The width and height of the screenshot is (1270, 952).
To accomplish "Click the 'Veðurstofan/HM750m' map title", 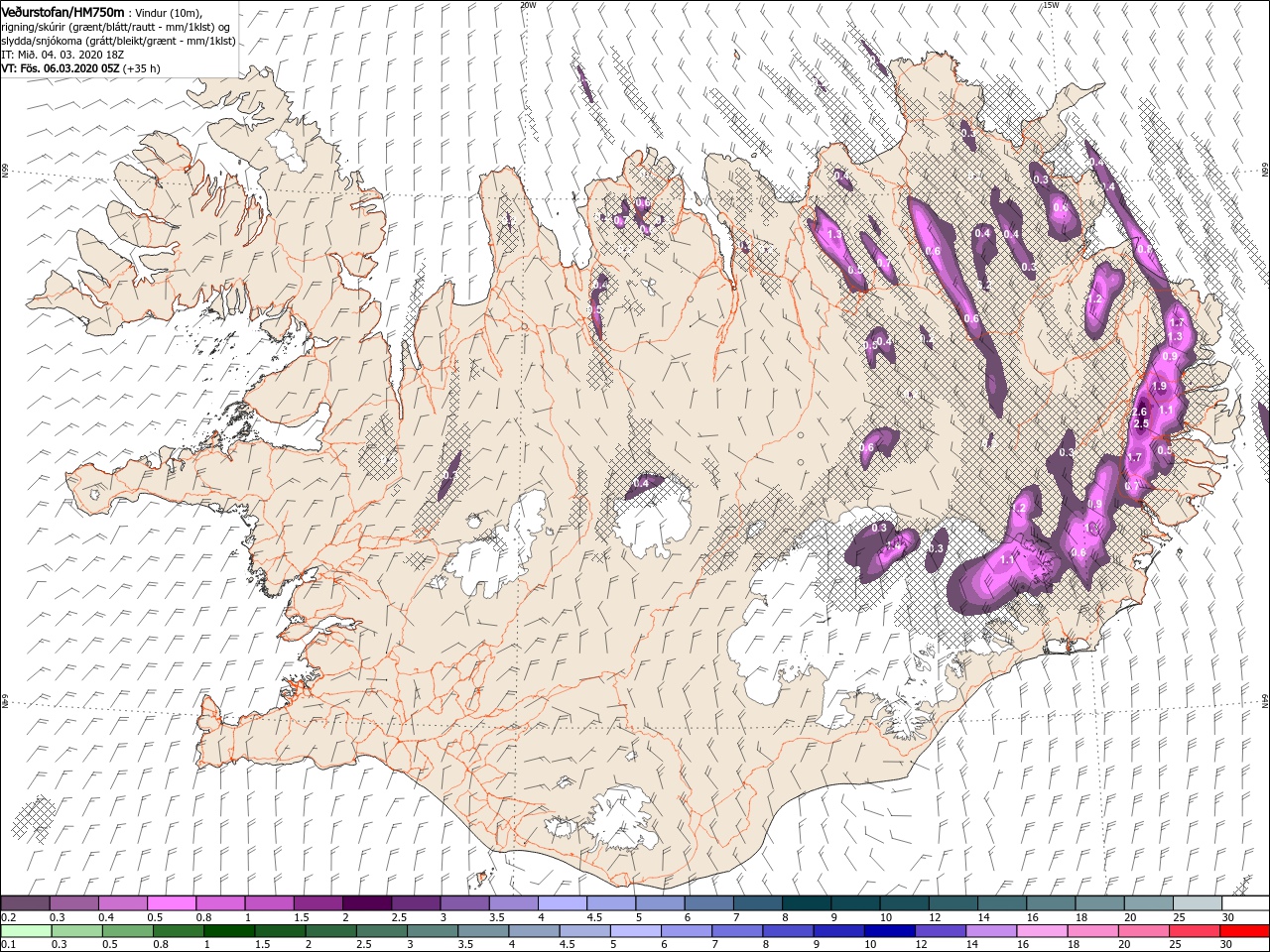I will [63, 11].
